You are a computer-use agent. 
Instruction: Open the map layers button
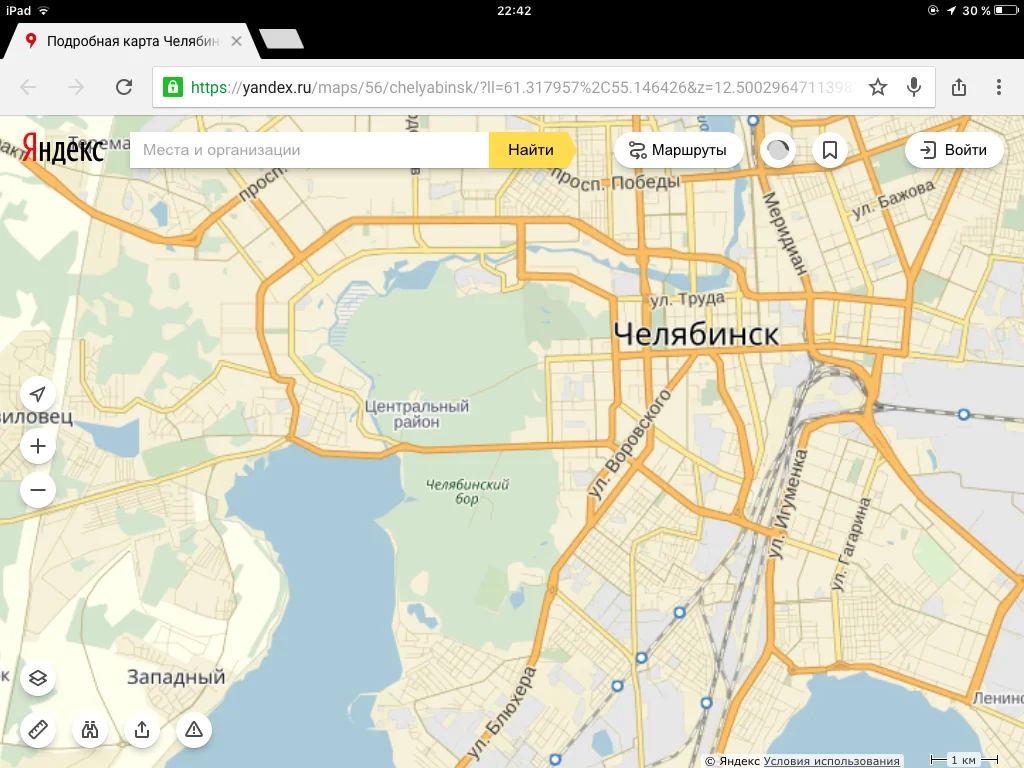point(38,678)
